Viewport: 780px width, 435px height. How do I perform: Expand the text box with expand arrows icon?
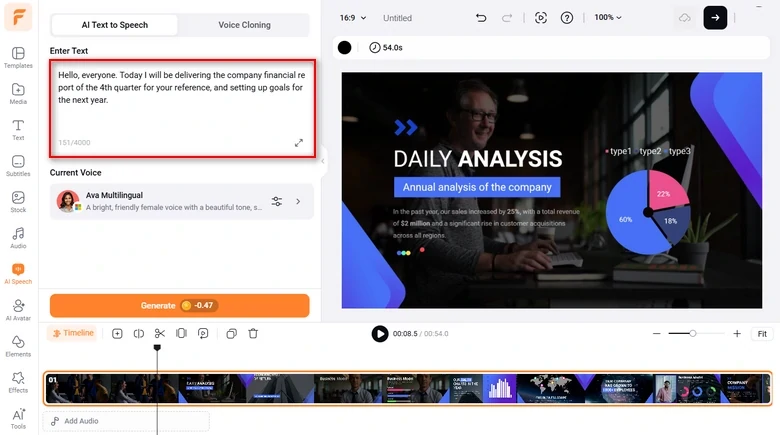[x=298, y=143]
